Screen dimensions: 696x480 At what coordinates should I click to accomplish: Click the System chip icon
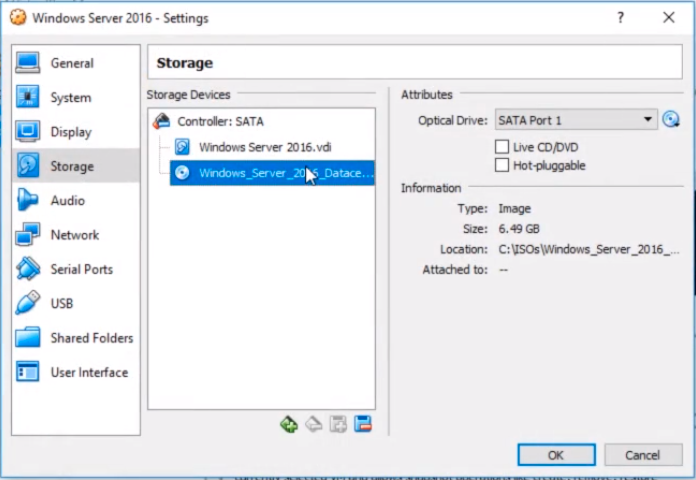[28, 97]
